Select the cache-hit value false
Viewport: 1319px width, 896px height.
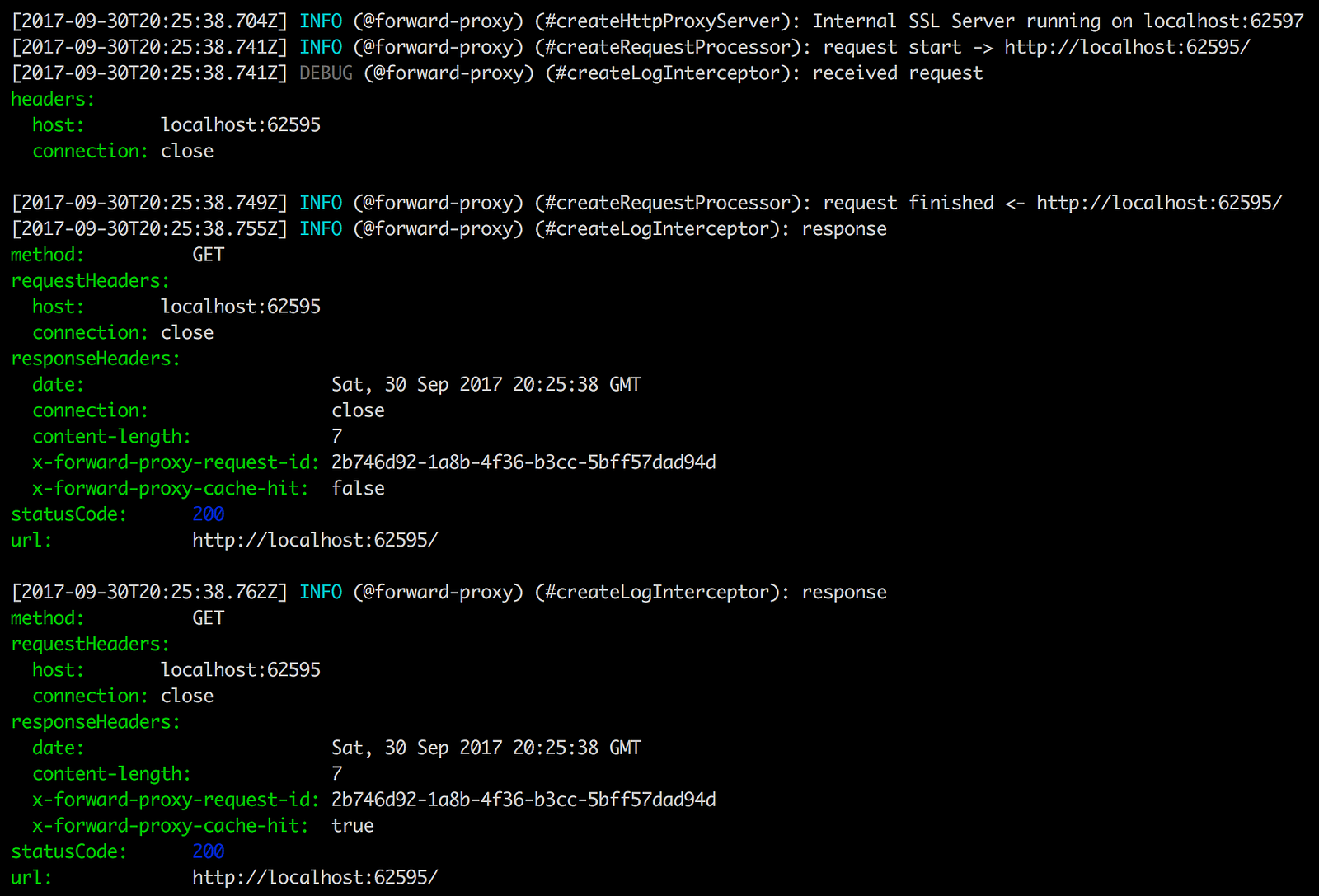click(358, 488)
